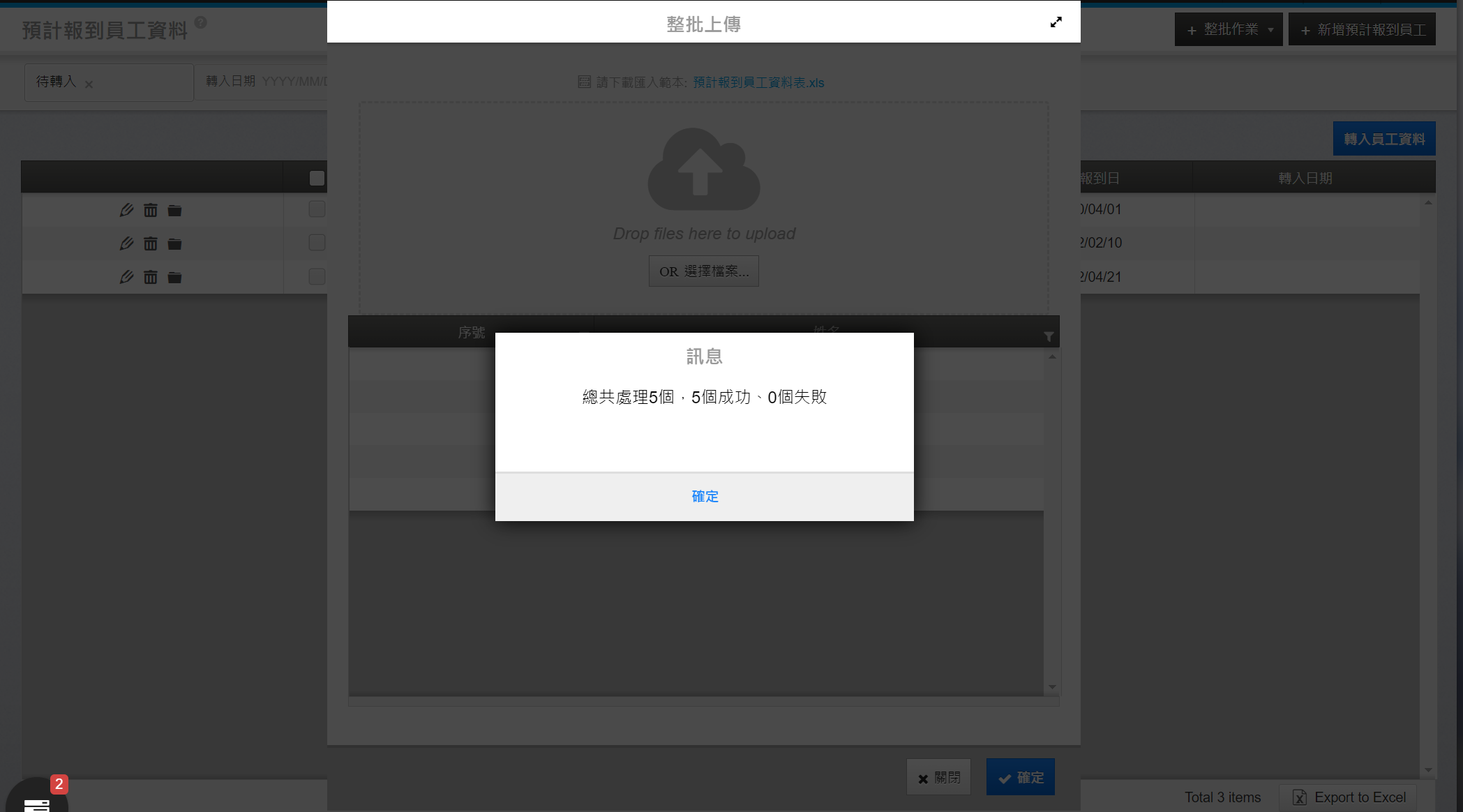Click 確定 in the 訊息 dialog

click(x=704, y=497)
